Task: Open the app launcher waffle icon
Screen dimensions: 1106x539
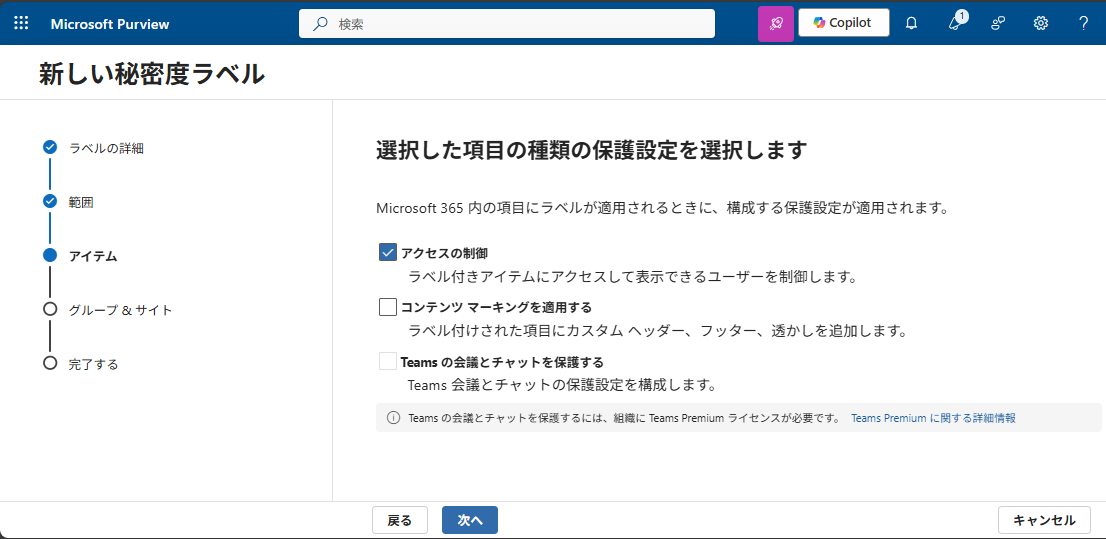Action: pos(21,23)
